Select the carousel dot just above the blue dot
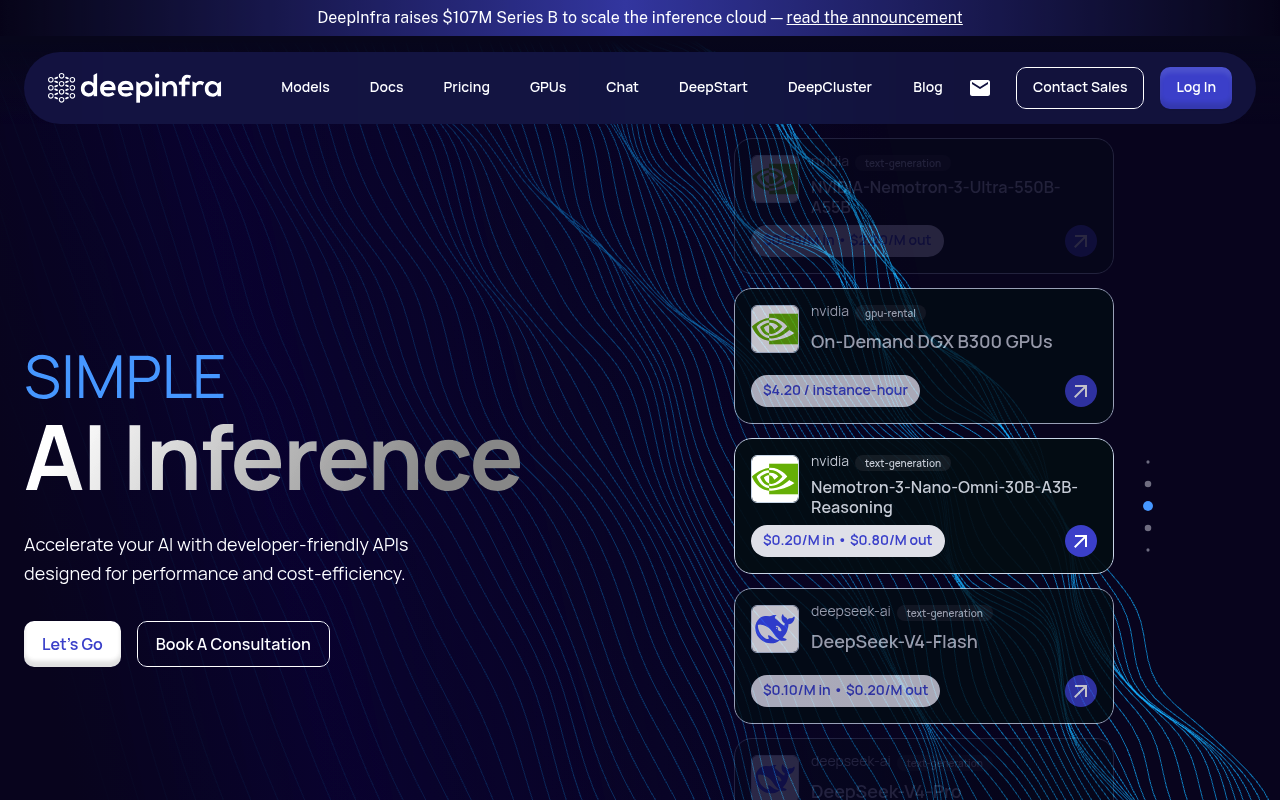The width and height of the screenshot is (1280, 800). point(1148,484)
